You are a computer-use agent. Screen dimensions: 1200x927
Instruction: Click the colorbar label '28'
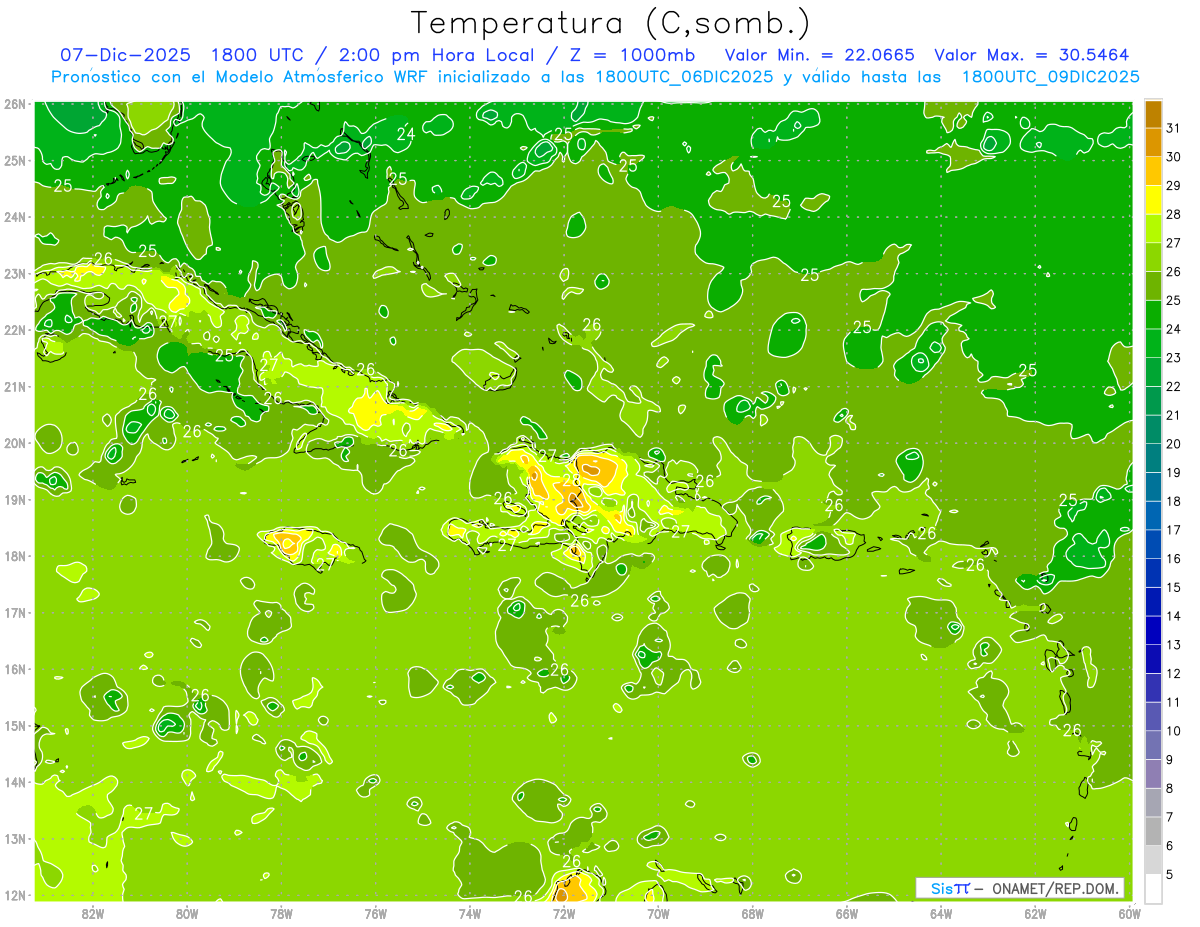tap(1173, 215)
